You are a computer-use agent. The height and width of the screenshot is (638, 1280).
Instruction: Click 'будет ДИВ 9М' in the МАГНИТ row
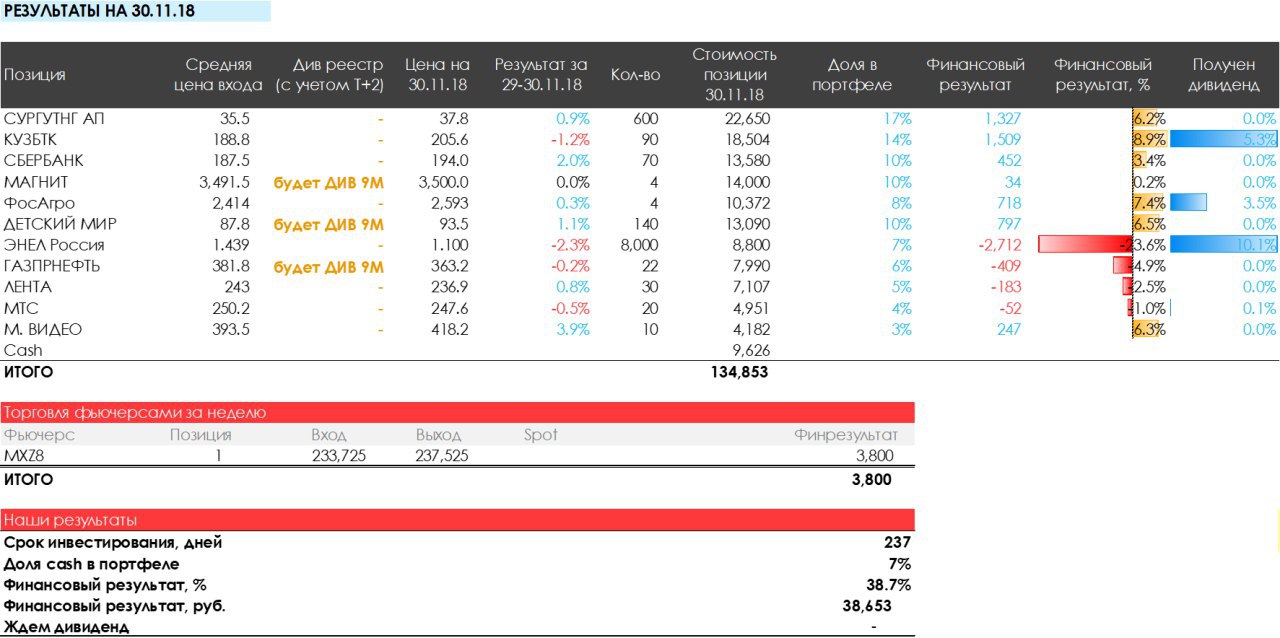(329, 183)
